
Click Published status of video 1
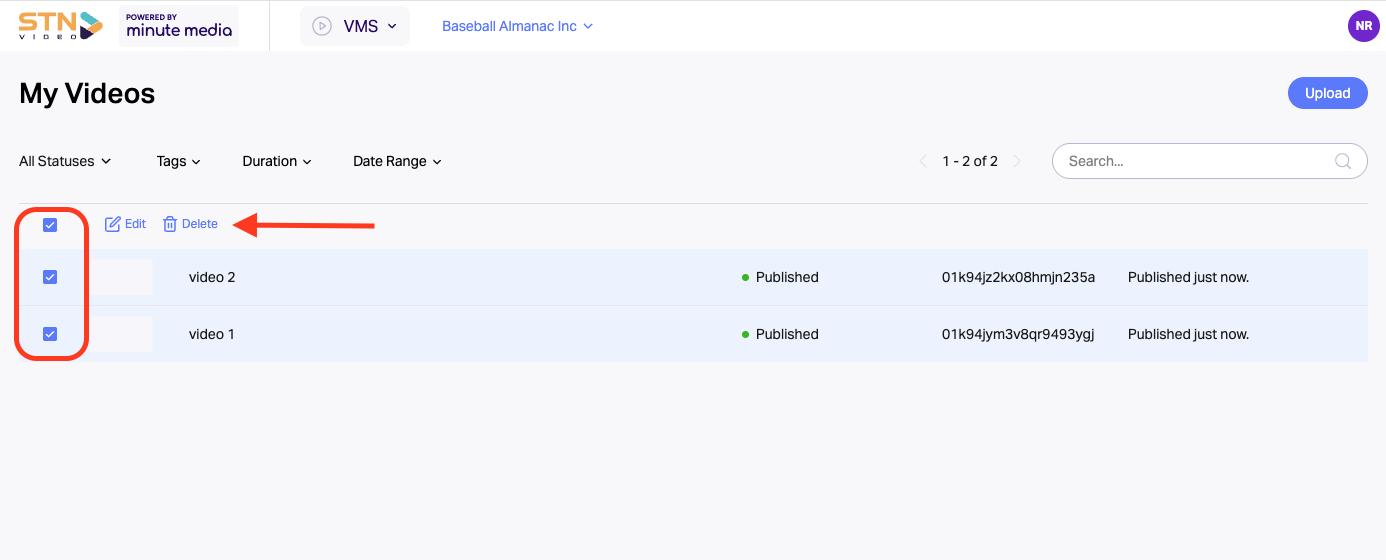pos(780,334)
